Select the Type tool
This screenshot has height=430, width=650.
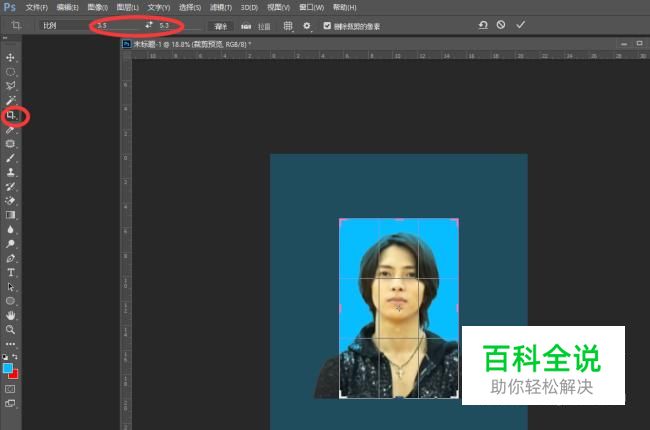[10, 272]
